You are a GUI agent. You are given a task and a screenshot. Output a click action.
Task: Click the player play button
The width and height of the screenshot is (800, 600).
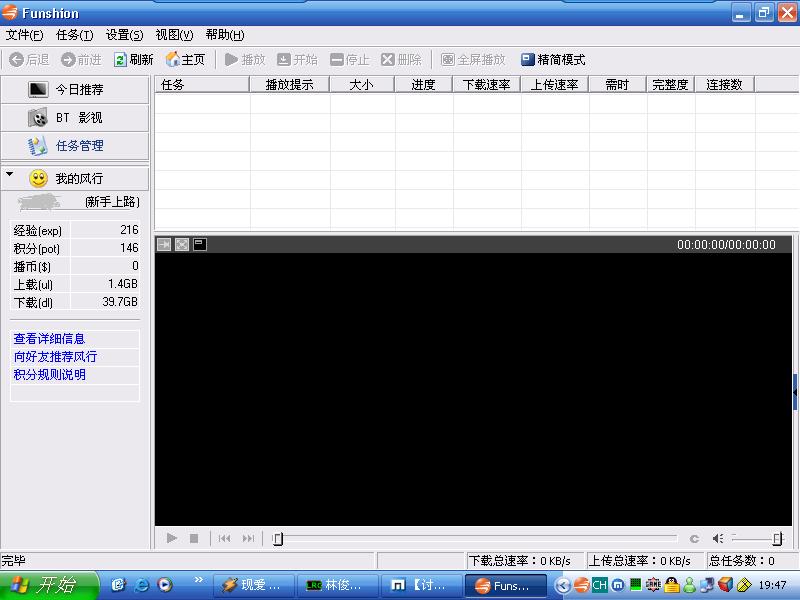point(172,538)
